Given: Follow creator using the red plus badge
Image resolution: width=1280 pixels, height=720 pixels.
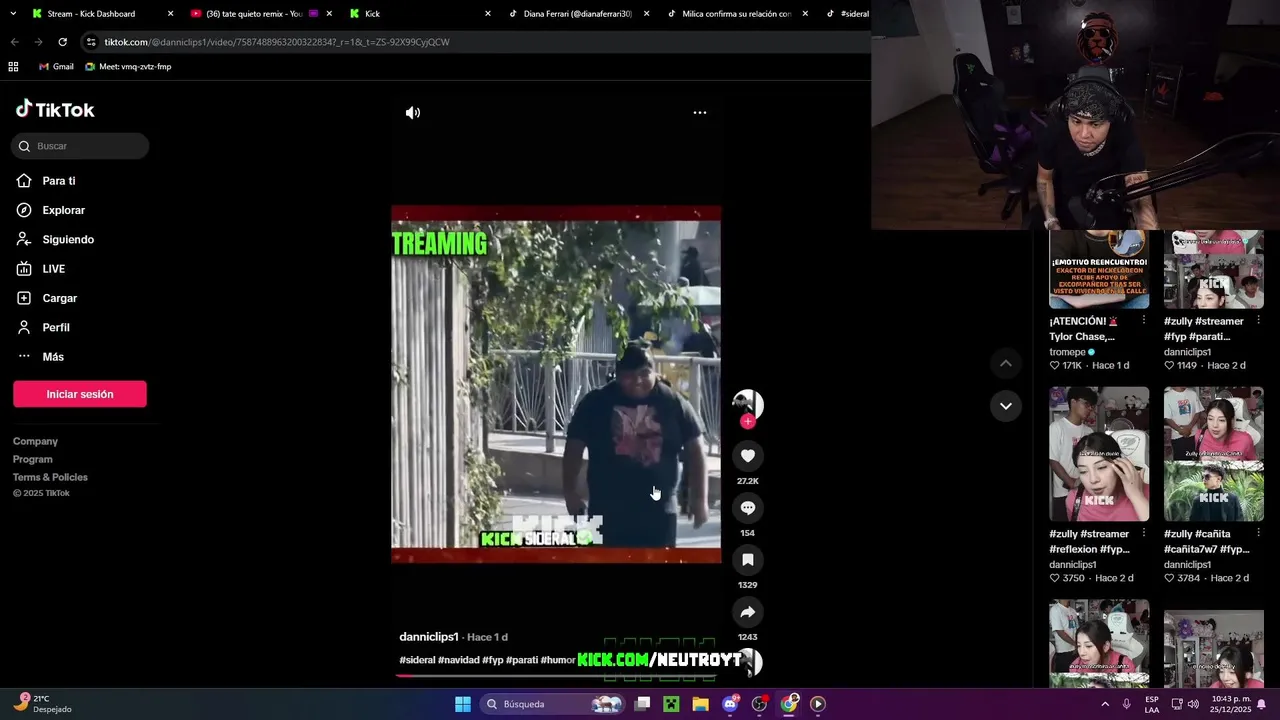Looking at the screenshot, I should click(747, 421).
